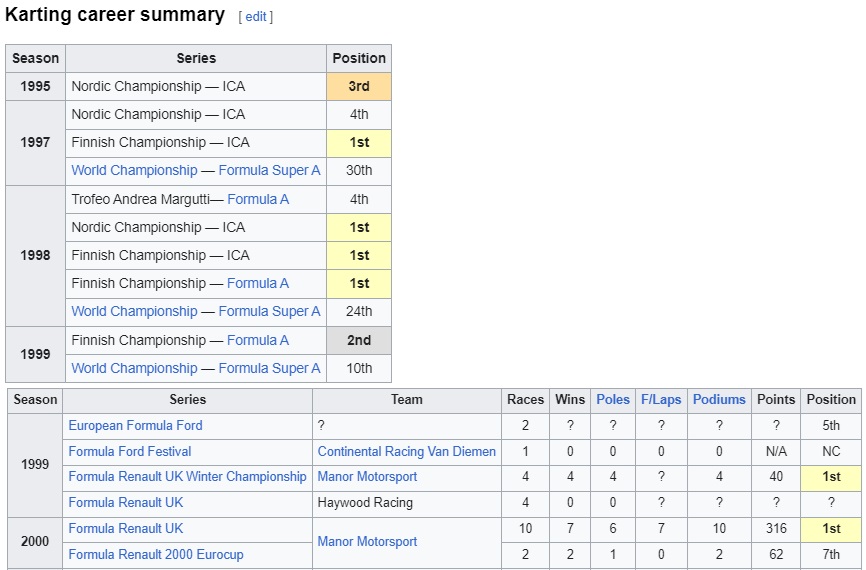Screen dimensions: 866x570
Task: Click the 1998 season cell
Action: (x=35, y=255)
